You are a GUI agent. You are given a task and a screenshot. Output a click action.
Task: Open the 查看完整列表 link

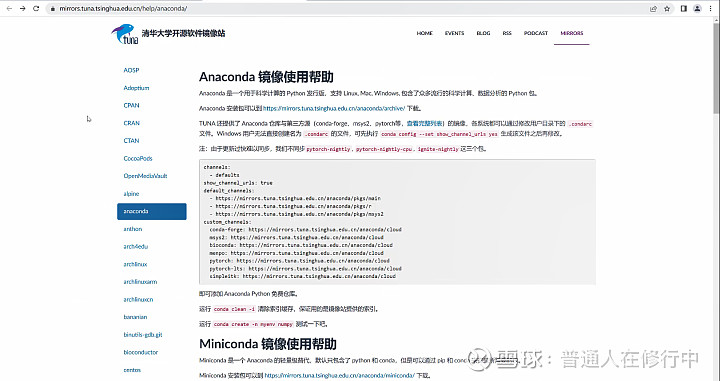(x=425, y=124)
